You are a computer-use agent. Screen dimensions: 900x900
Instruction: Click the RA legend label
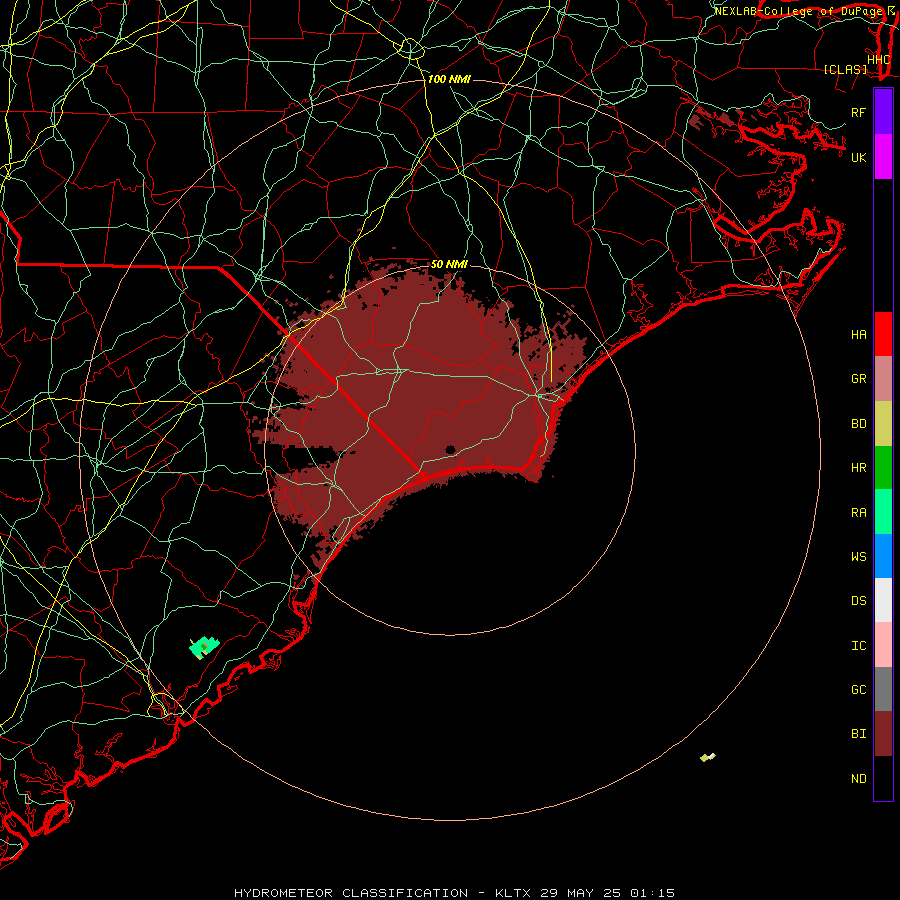point(859,513)
